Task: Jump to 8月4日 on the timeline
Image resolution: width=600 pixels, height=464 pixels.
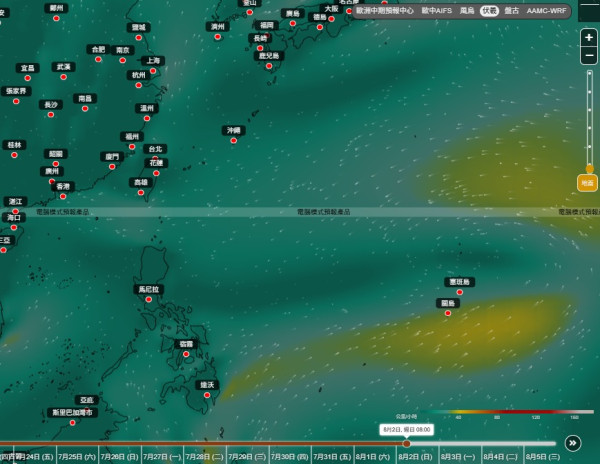Action: [x=501, y=457]
